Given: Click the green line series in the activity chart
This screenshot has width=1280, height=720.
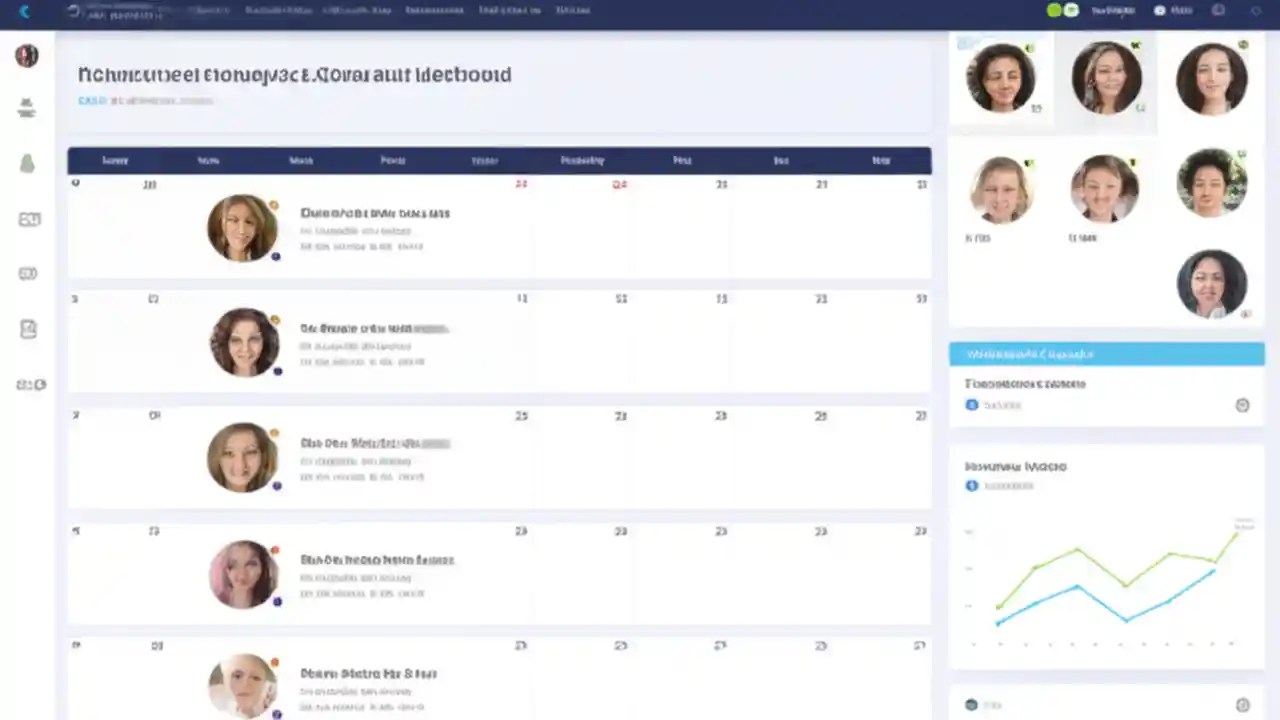Looking at the screenshot, I should click(x=1075, y=551).
